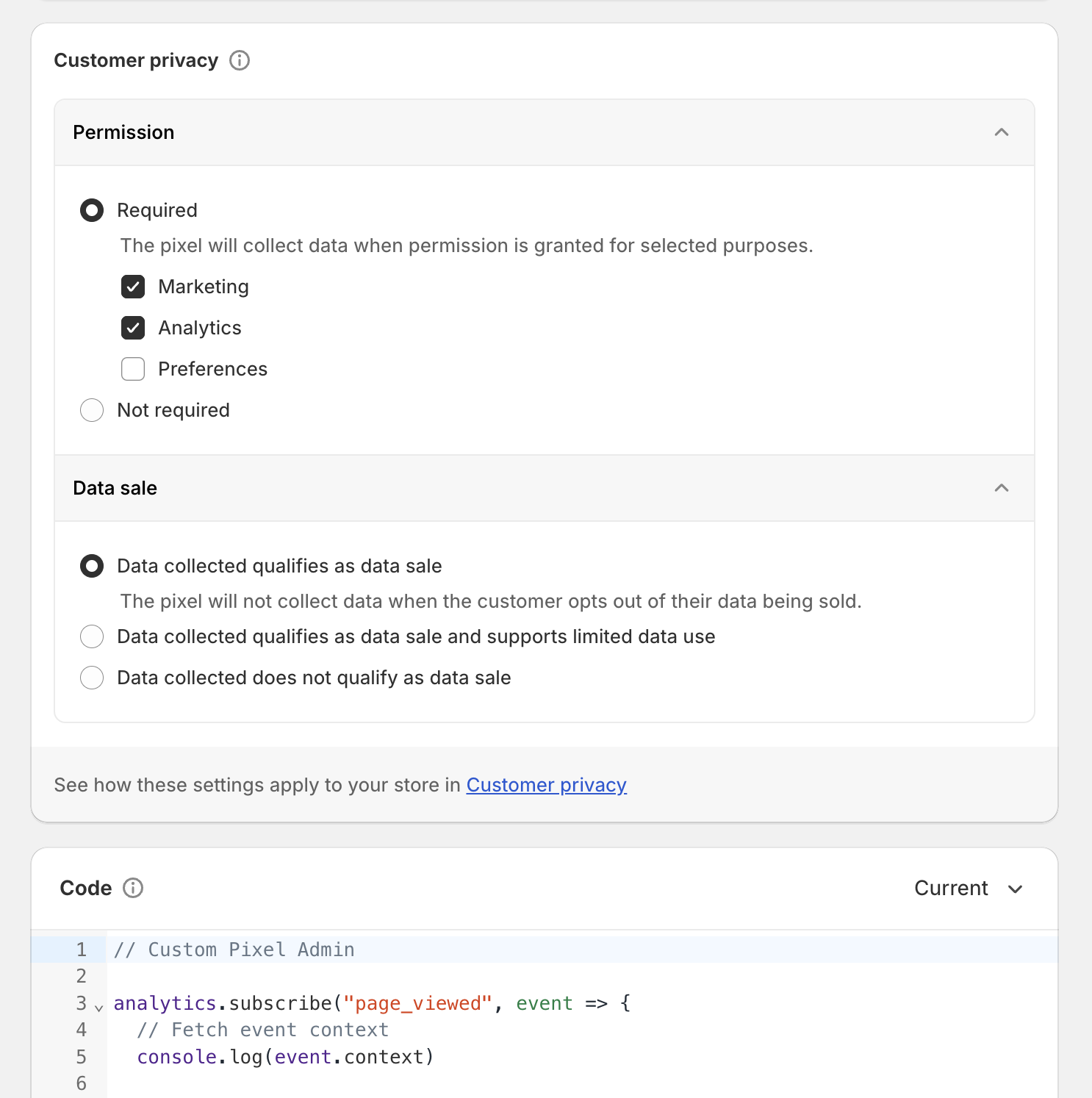Choose Data collected qualifies as data sale
1092x1098 pixels.
(92, 566)
